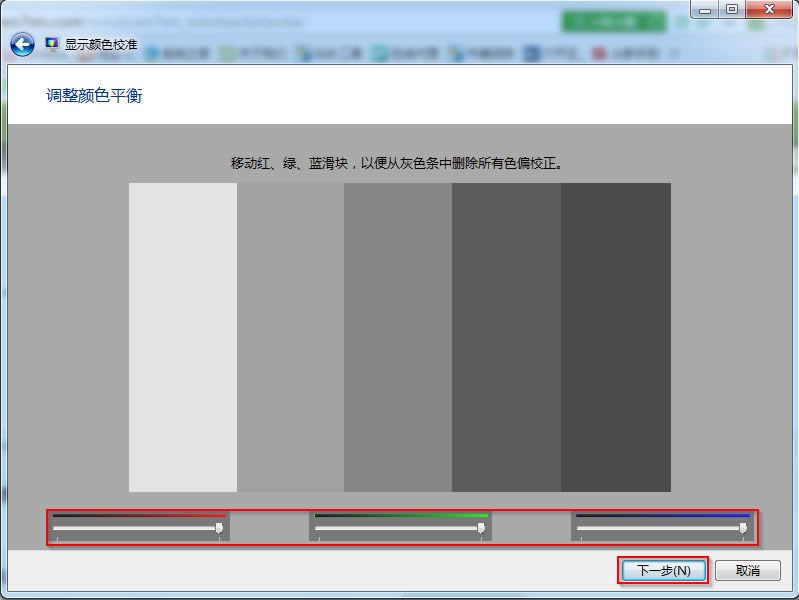The height and width of the screenshot is (600, 799).
Task: Click the blue slider thumb
Action: point(743,528)
